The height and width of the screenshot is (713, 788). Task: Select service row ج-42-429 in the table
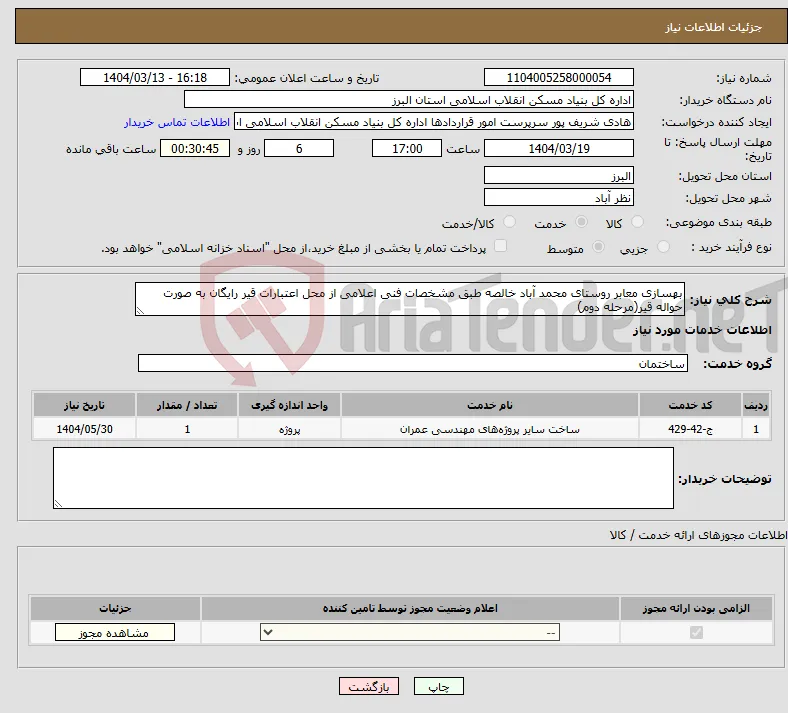point(401,429)
